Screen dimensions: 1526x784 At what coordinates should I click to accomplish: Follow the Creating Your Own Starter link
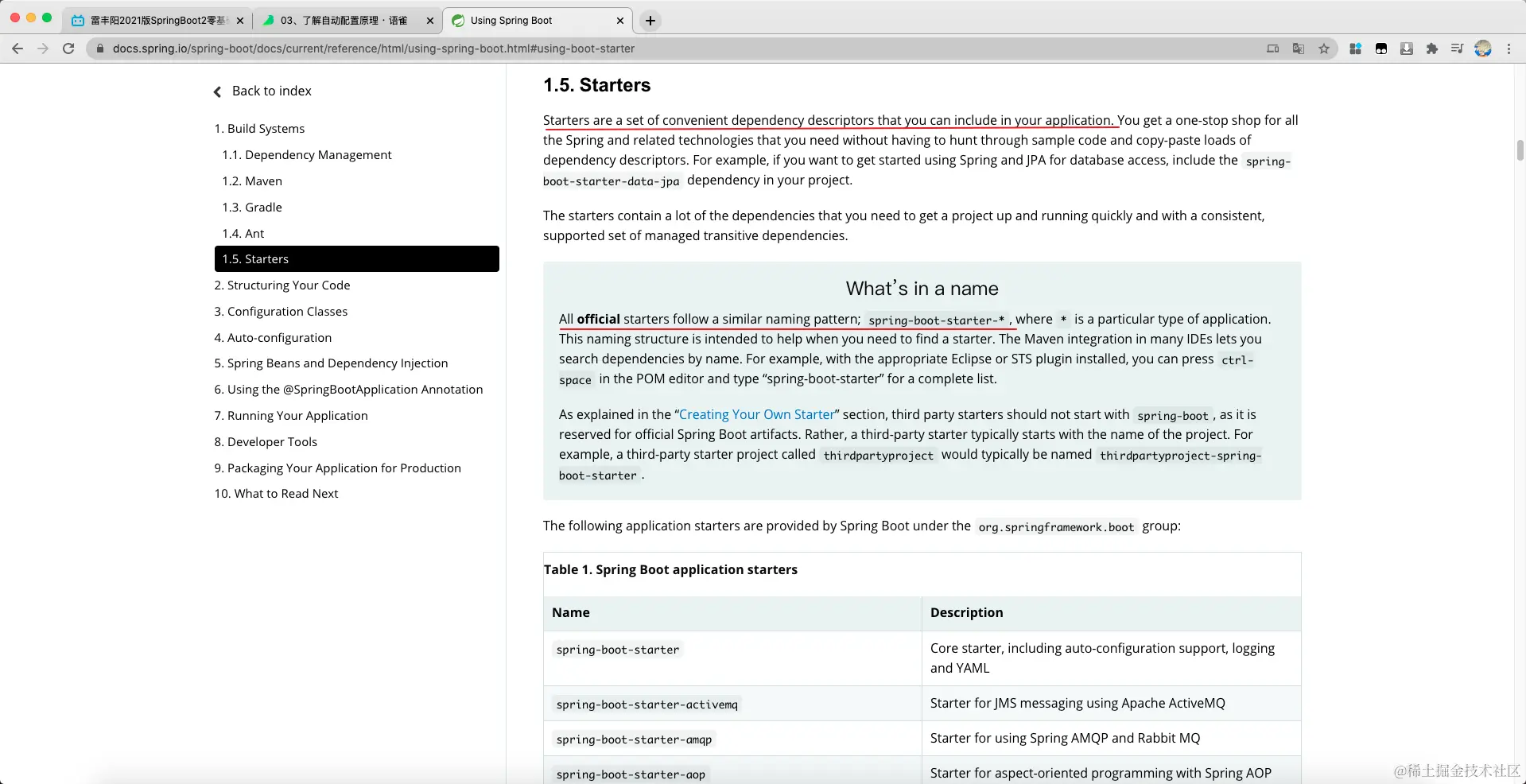click(756, 414)
